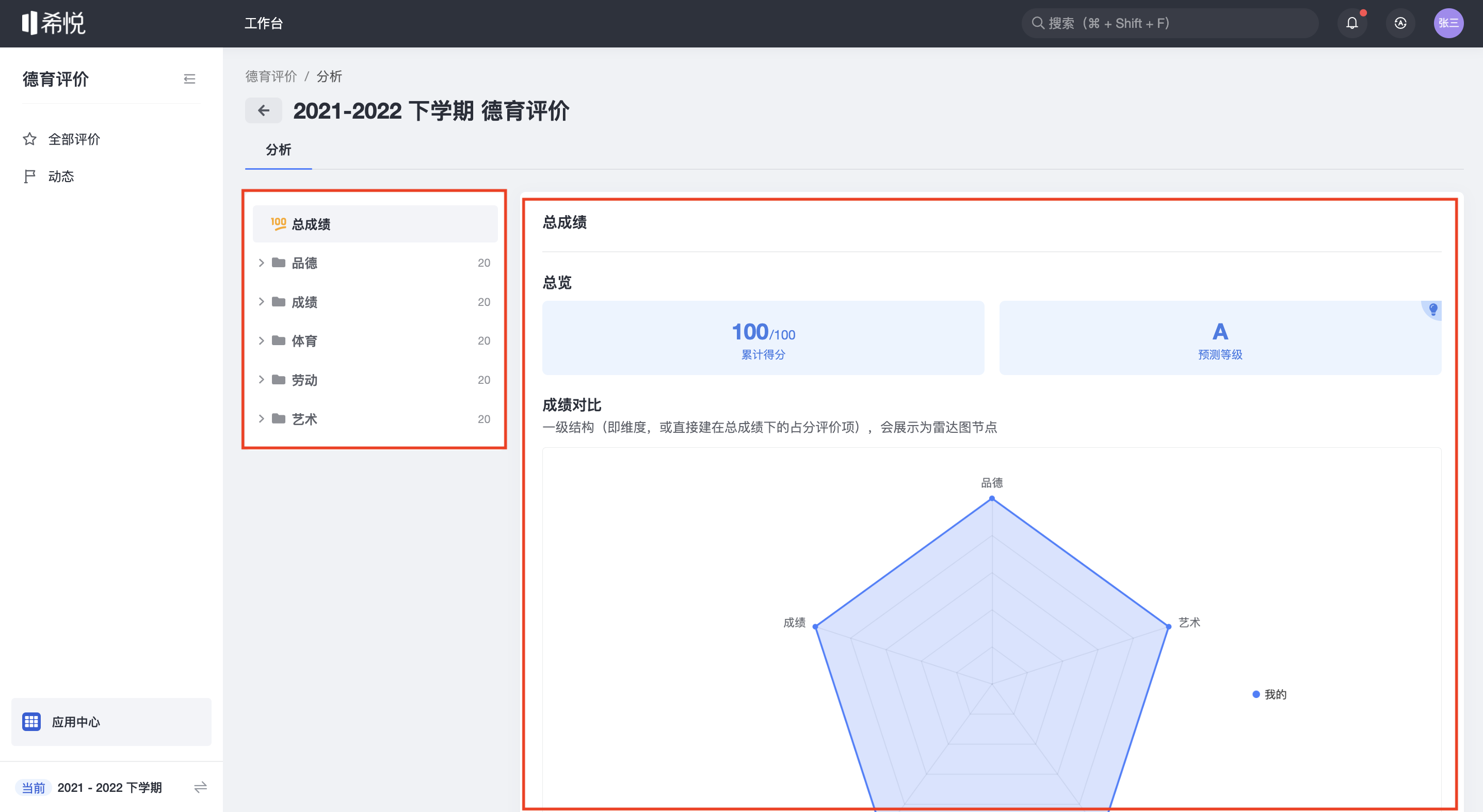
Task: Click the 100 score icon next to 总成绩
Action: pyautogui.click(x=279, y=224)
